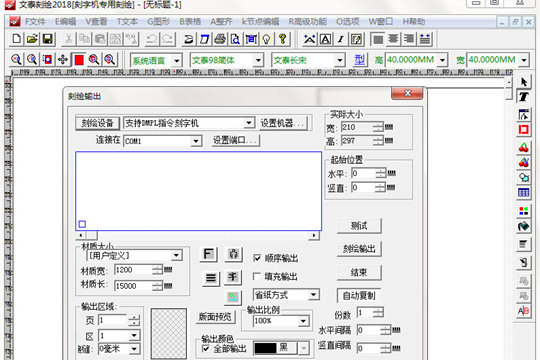Click the Open file folder icon
This screenshot has height=360, width=540.
click(32, 39)
